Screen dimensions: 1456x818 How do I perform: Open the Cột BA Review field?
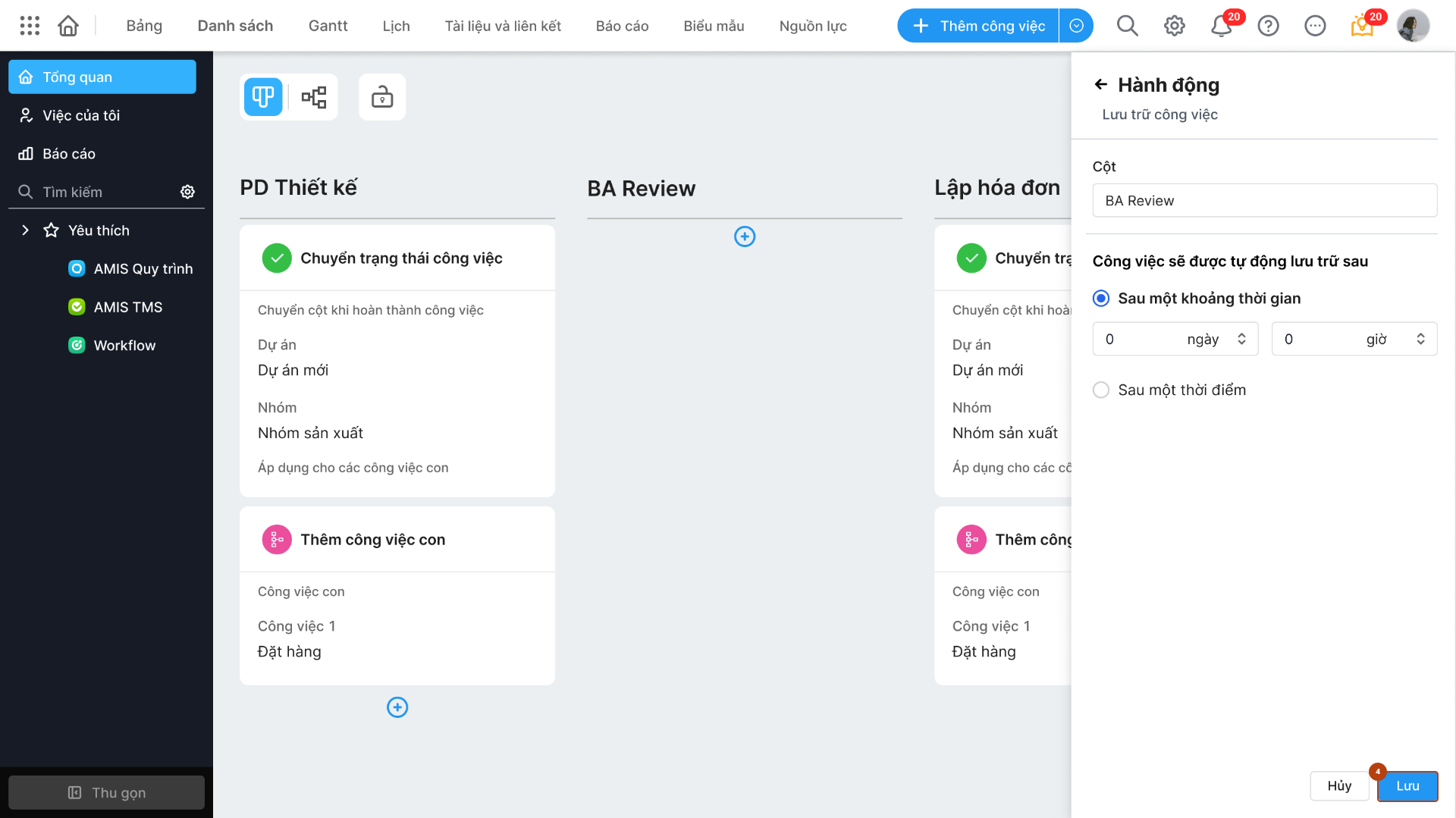tap(1264, 201)
